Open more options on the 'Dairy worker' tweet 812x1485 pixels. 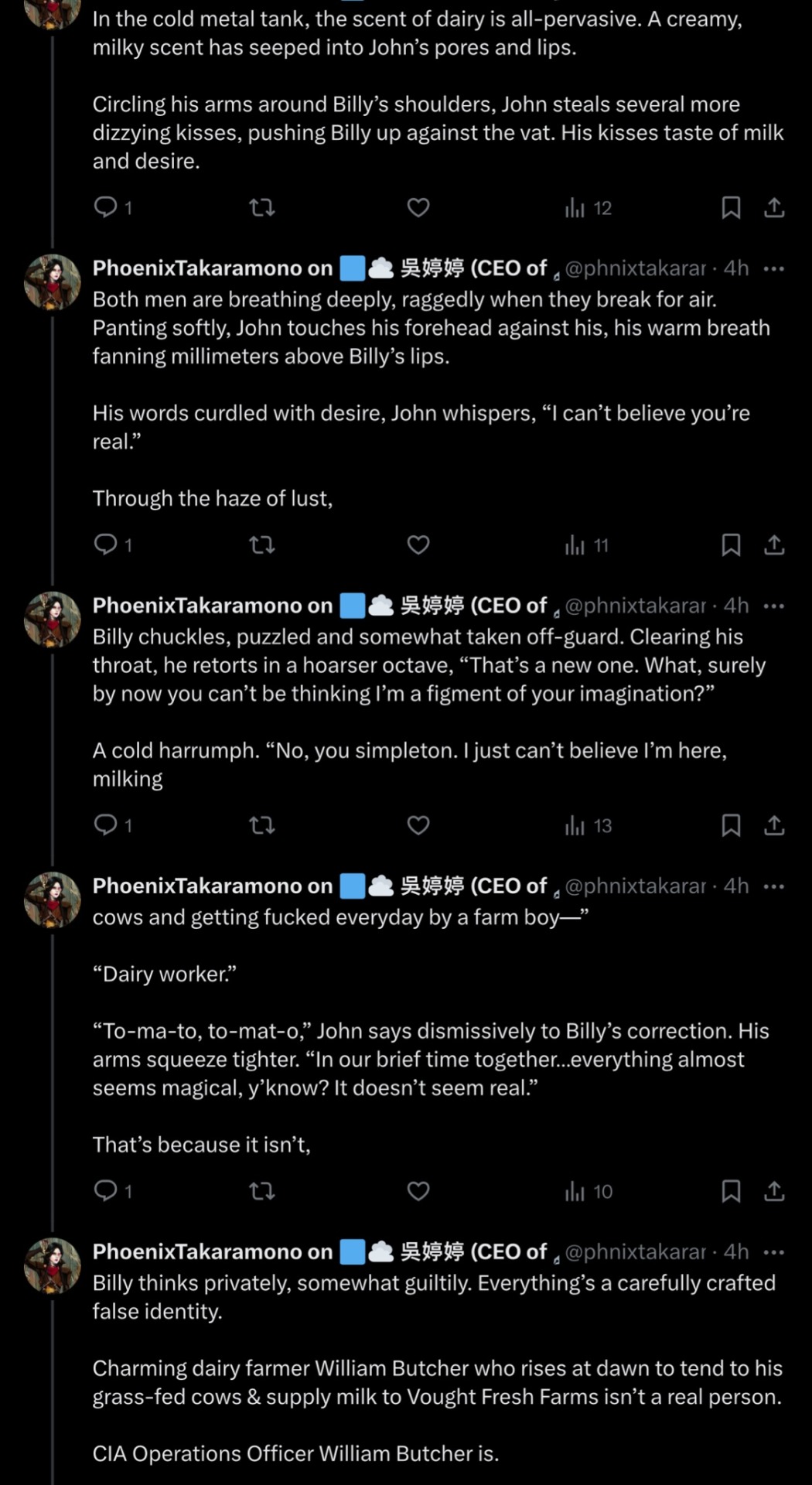point(773,886)
